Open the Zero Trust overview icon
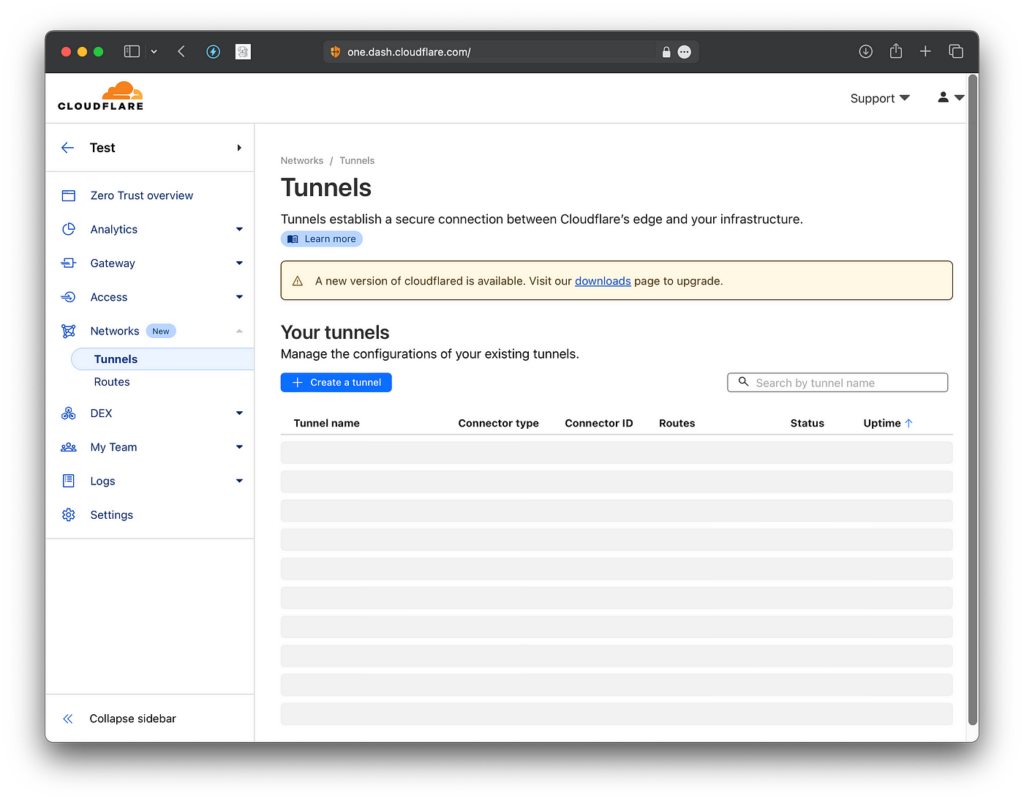 coord(67,195)
